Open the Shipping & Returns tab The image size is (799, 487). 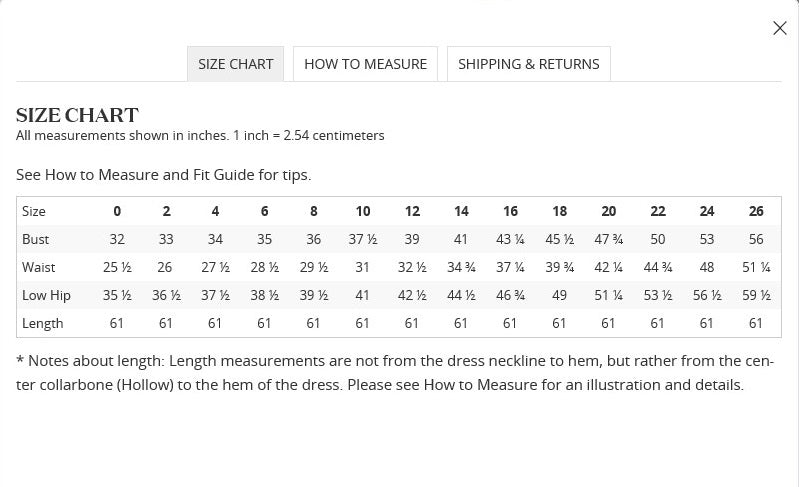pyautogui.click(x=528, y=64)
